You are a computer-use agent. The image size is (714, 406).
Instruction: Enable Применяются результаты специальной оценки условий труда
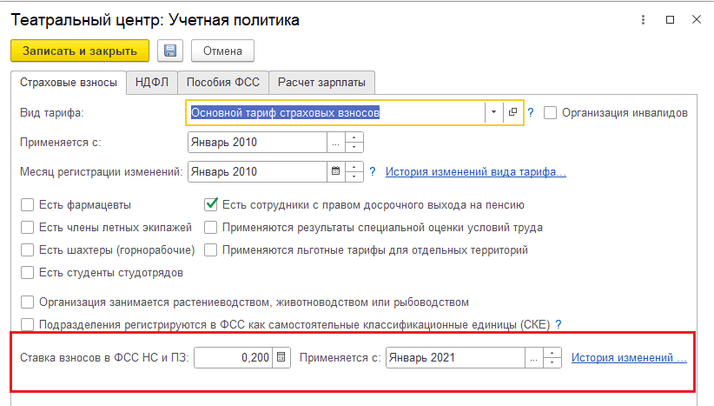pos(210,227)
